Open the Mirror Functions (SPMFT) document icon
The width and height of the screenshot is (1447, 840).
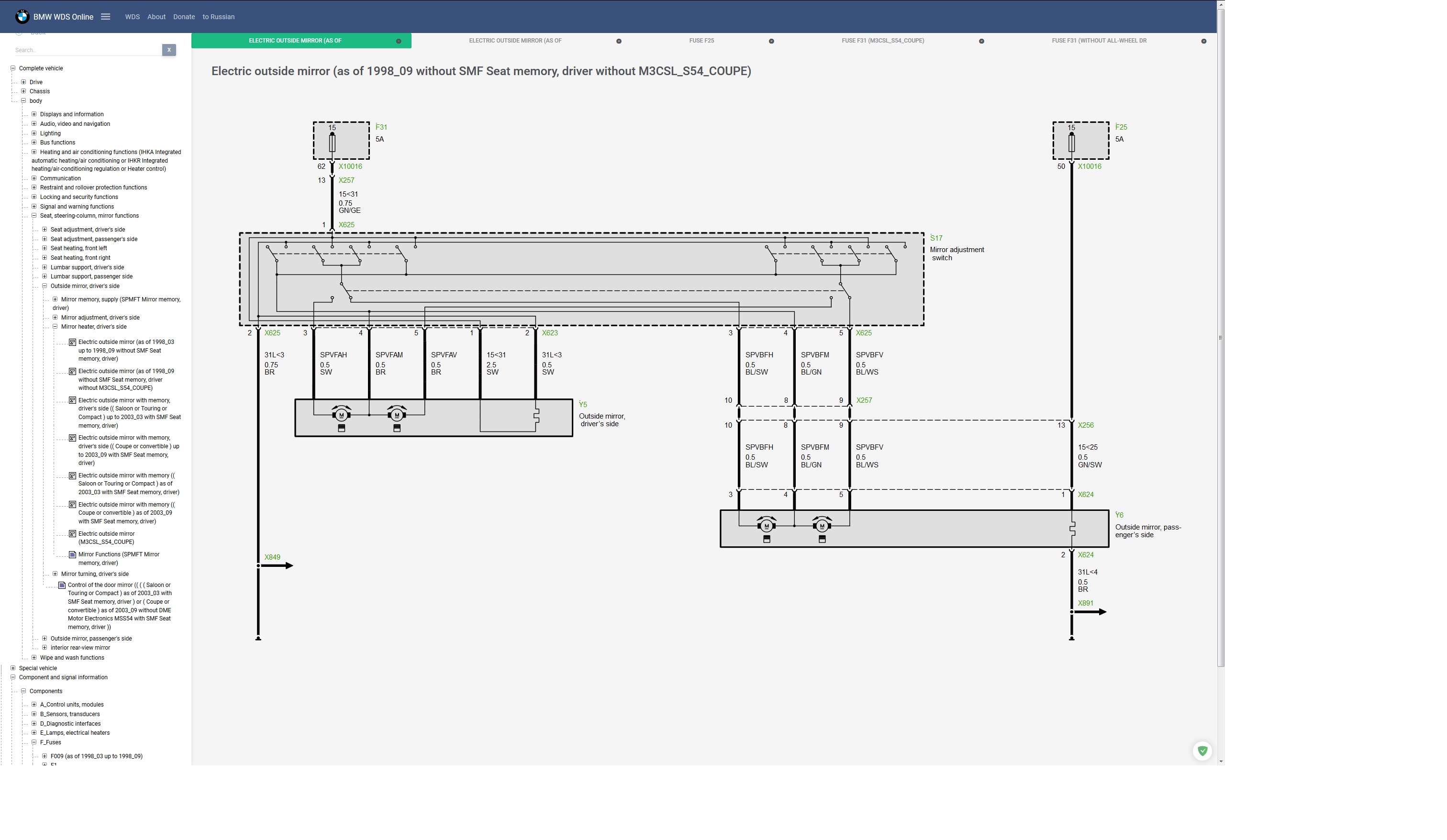click(x=72, y=554)
